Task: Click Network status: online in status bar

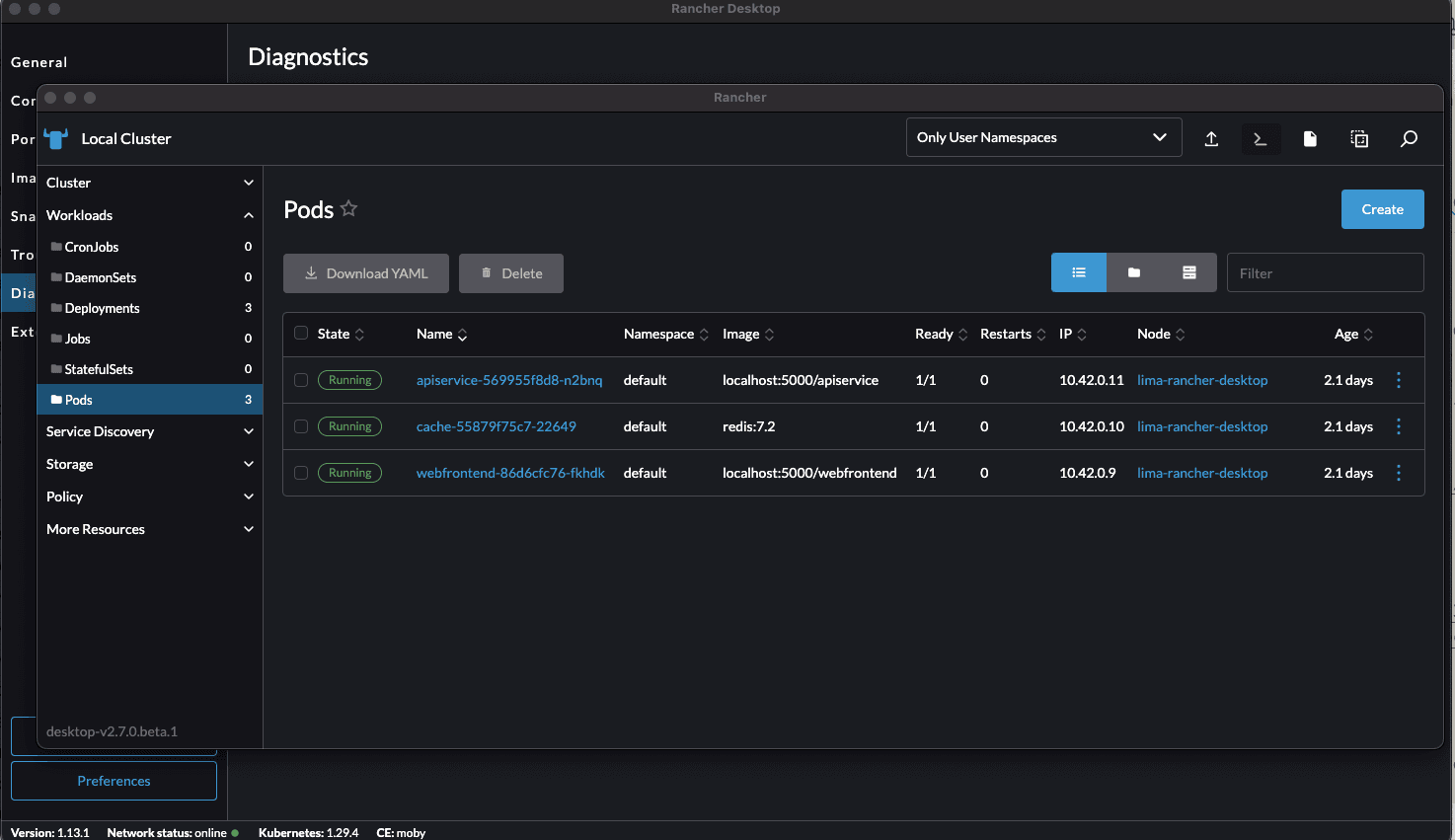Action: tap(173, 832)
